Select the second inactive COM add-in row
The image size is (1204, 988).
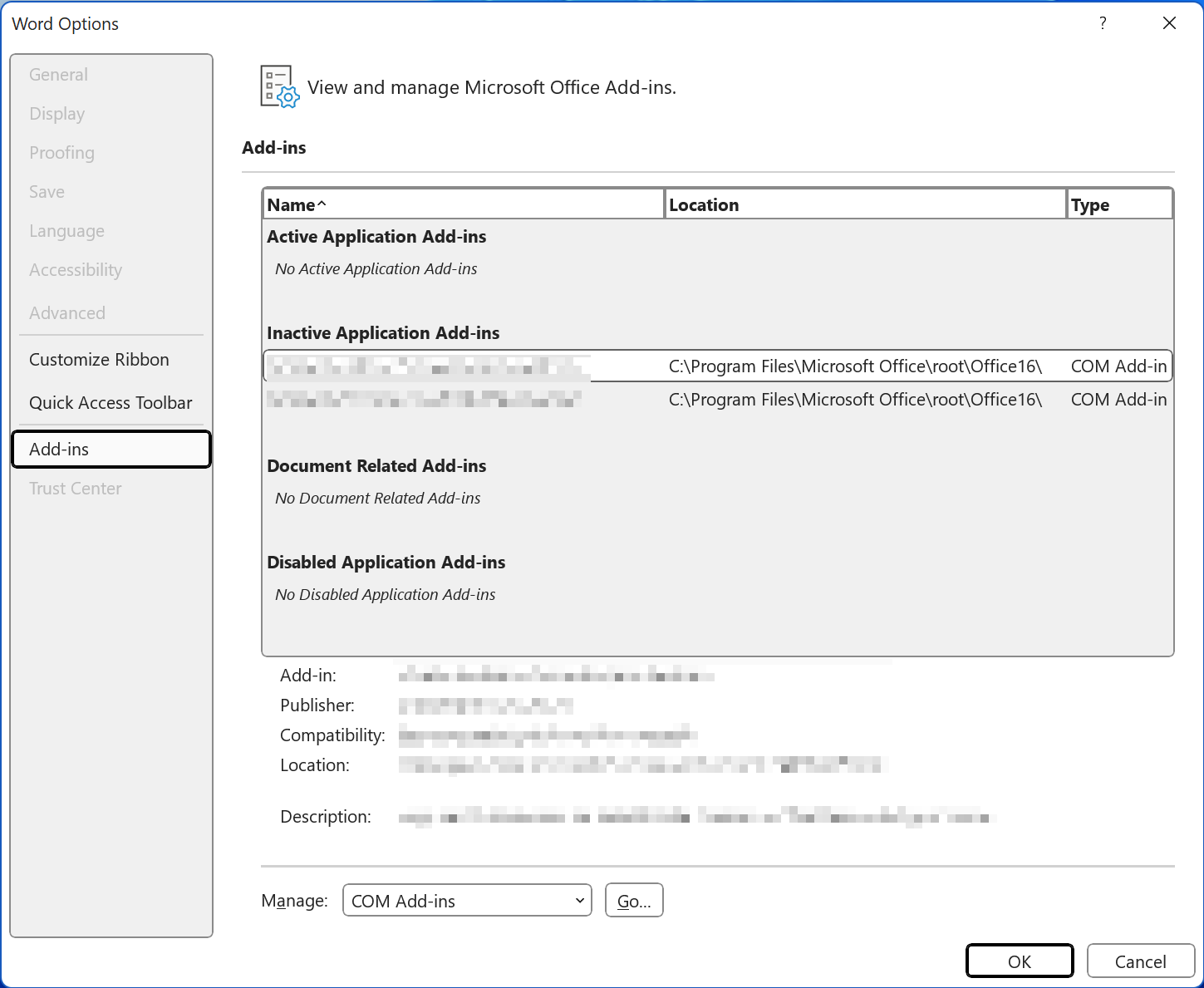pos(718,400)
